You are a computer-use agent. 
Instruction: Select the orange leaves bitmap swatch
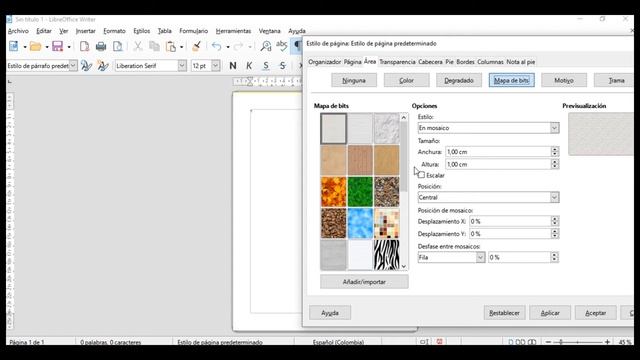click(x=333, y=192)
